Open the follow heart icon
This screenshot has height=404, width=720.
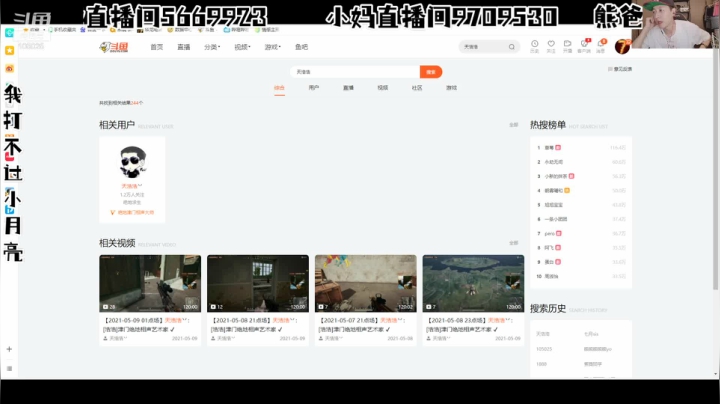(551, 46)
